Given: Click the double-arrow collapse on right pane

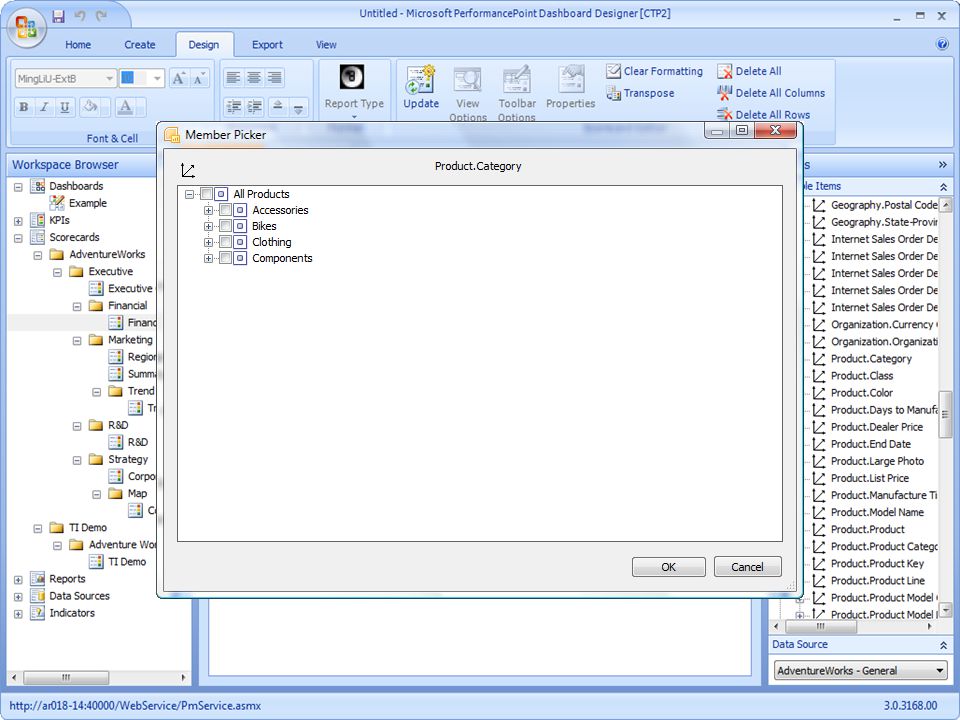Looking at the screenshot, I should coord(942,164).
